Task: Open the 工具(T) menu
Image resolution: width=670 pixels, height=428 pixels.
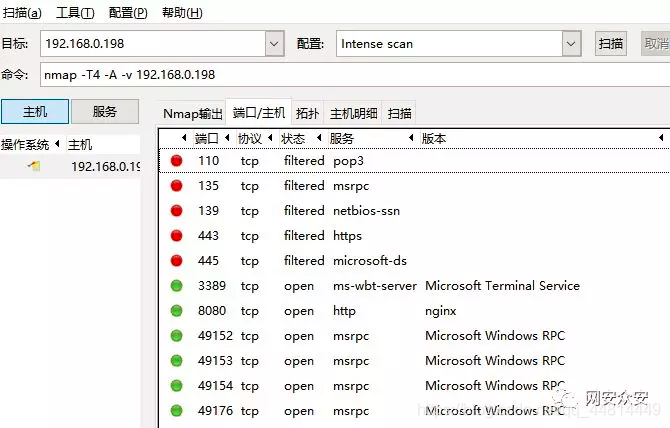Action: point(75,13)
